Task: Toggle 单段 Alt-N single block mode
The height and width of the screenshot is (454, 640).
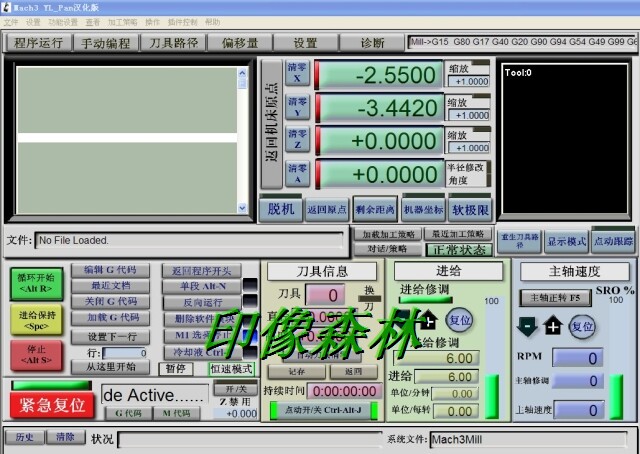Action: 202,286
